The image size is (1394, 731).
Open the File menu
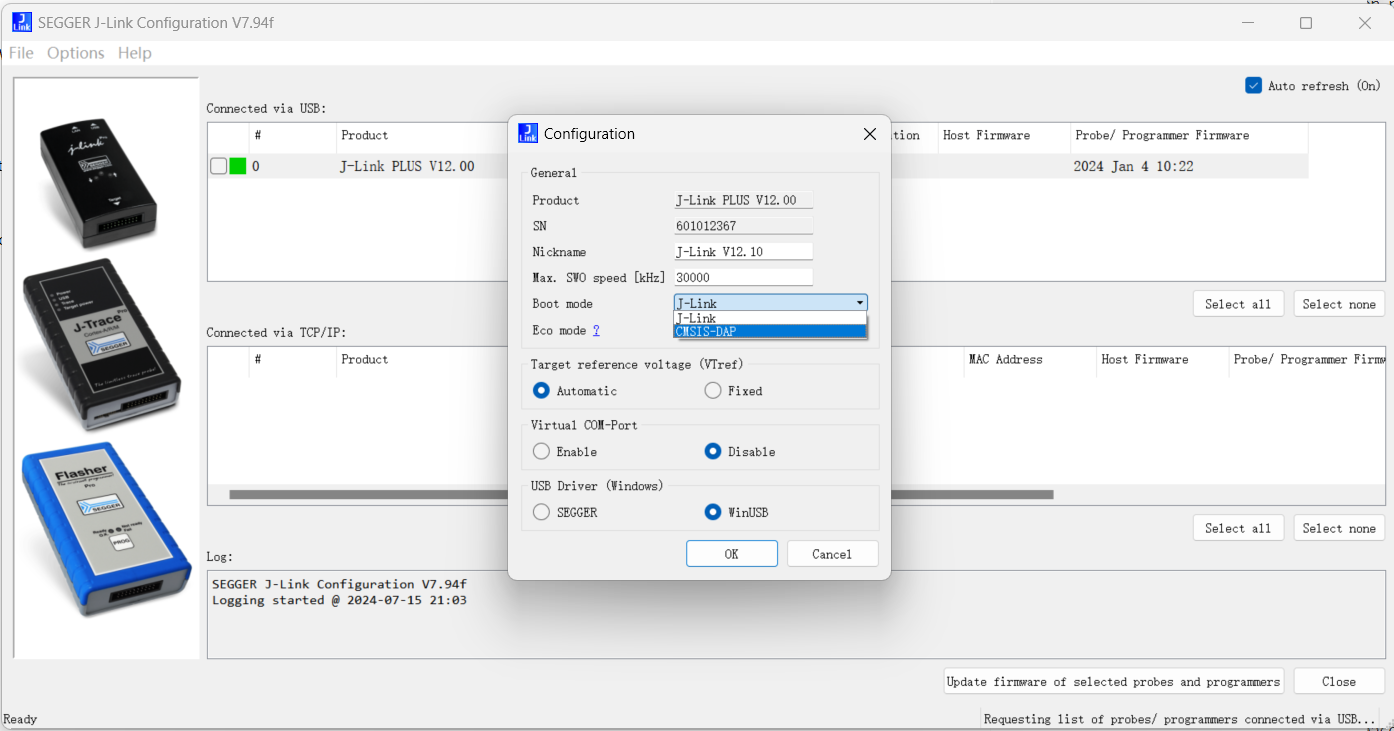coord(21,53)
